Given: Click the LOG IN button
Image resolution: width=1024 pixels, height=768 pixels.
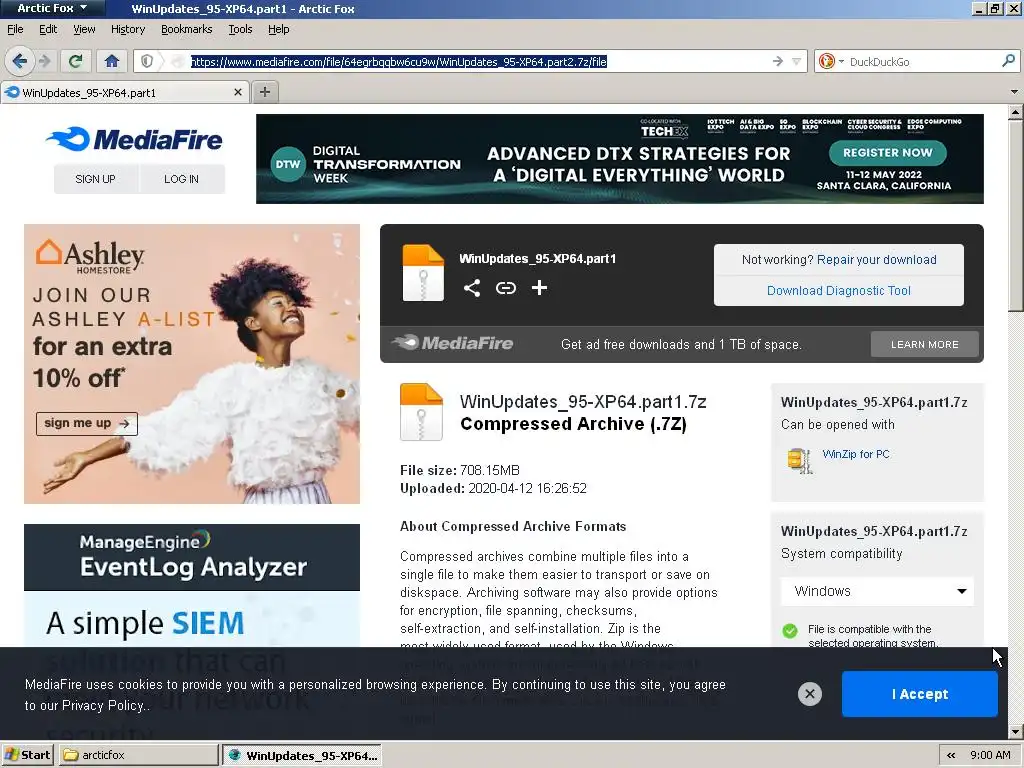Looking at the screenshot, I should coord(182,179).
